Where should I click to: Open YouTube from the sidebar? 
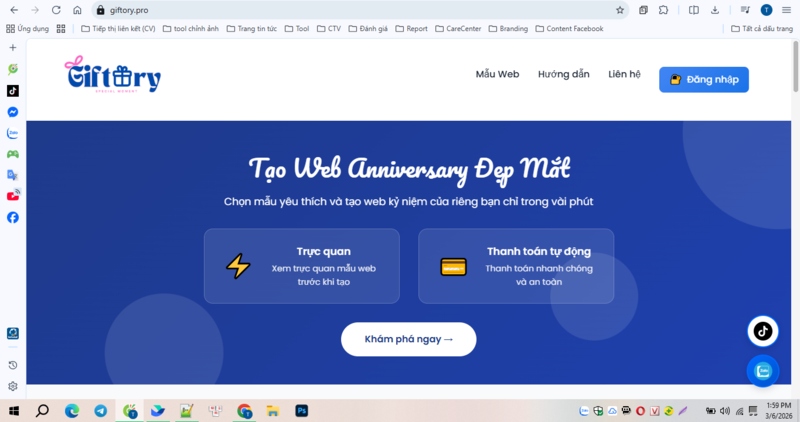(x=13, y=195)
